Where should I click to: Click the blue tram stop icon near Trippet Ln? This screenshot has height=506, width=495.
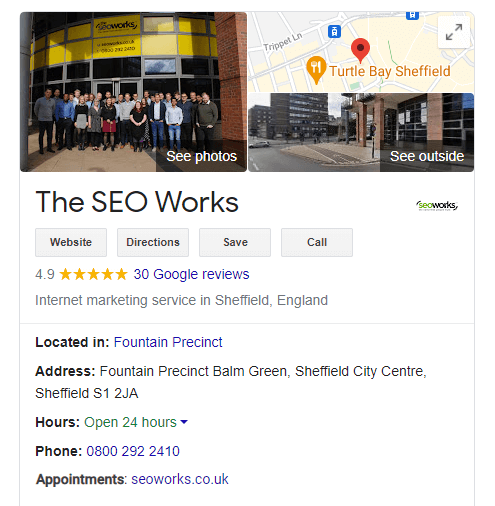[334, 31]
